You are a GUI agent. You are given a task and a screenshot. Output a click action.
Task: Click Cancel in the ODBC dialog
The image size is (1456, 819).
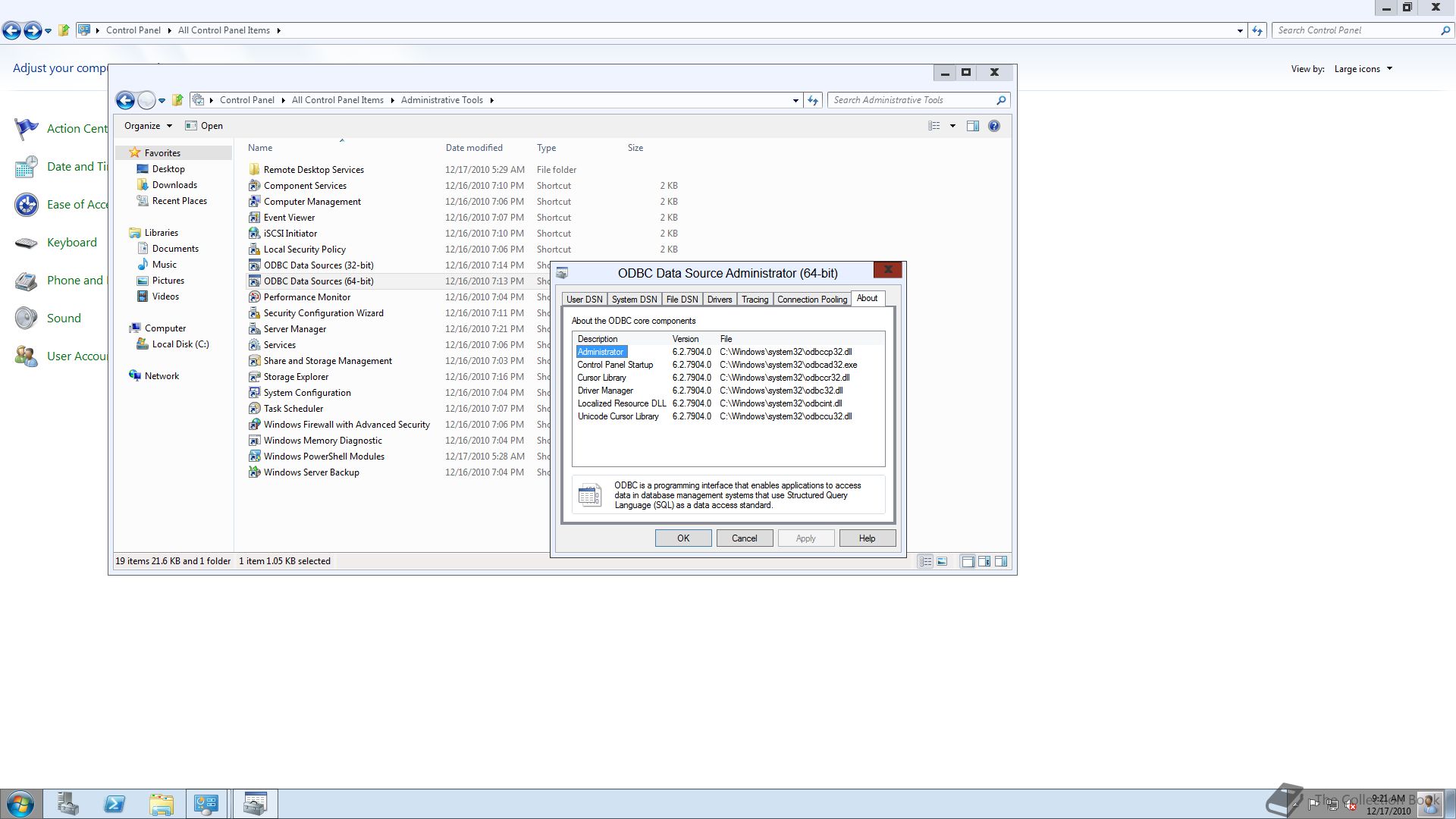[x=744, y=538]
